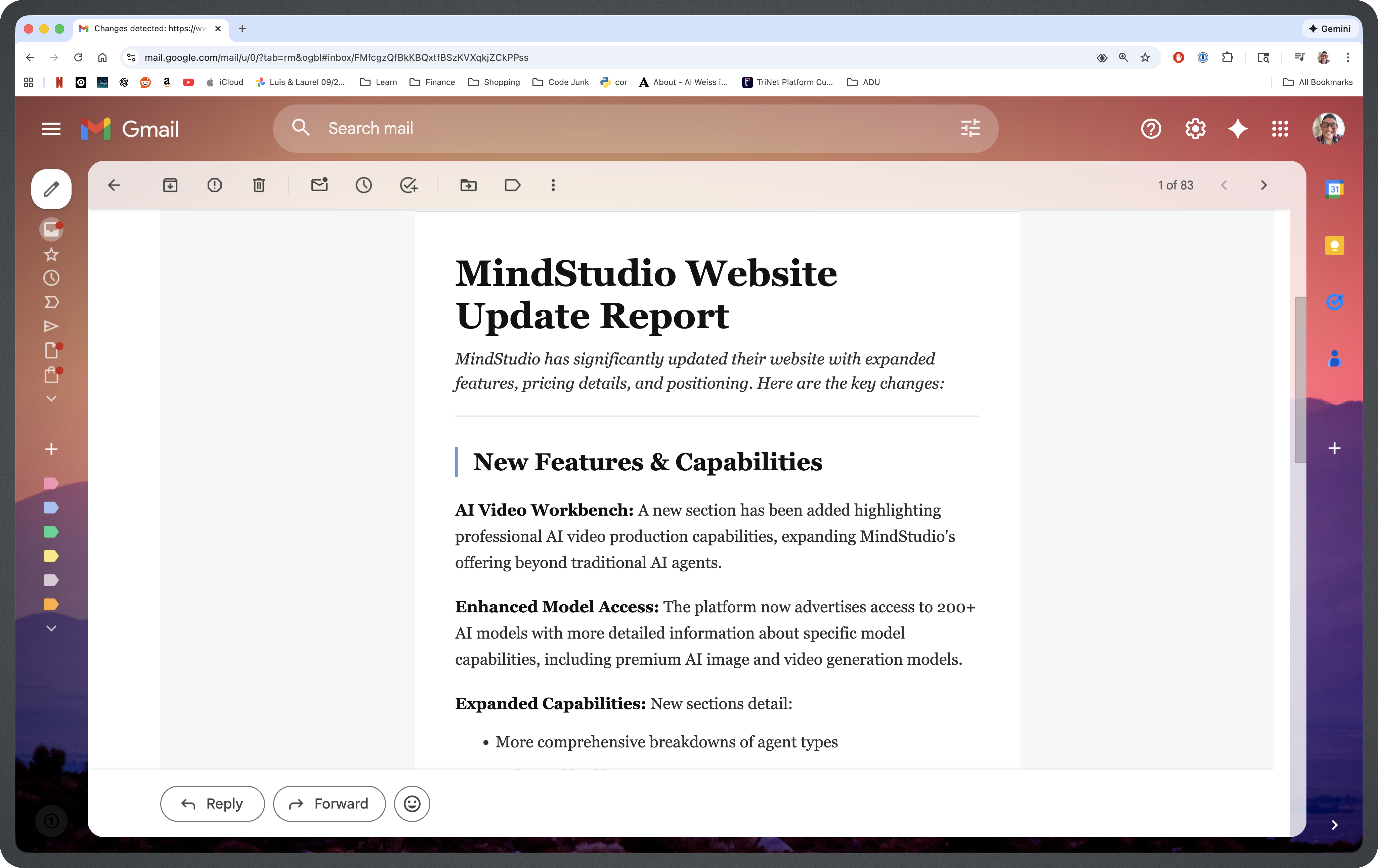Screen dimensions: 1378x868
Task: Expand more labels below the orange label
Action: click(51, 628)
